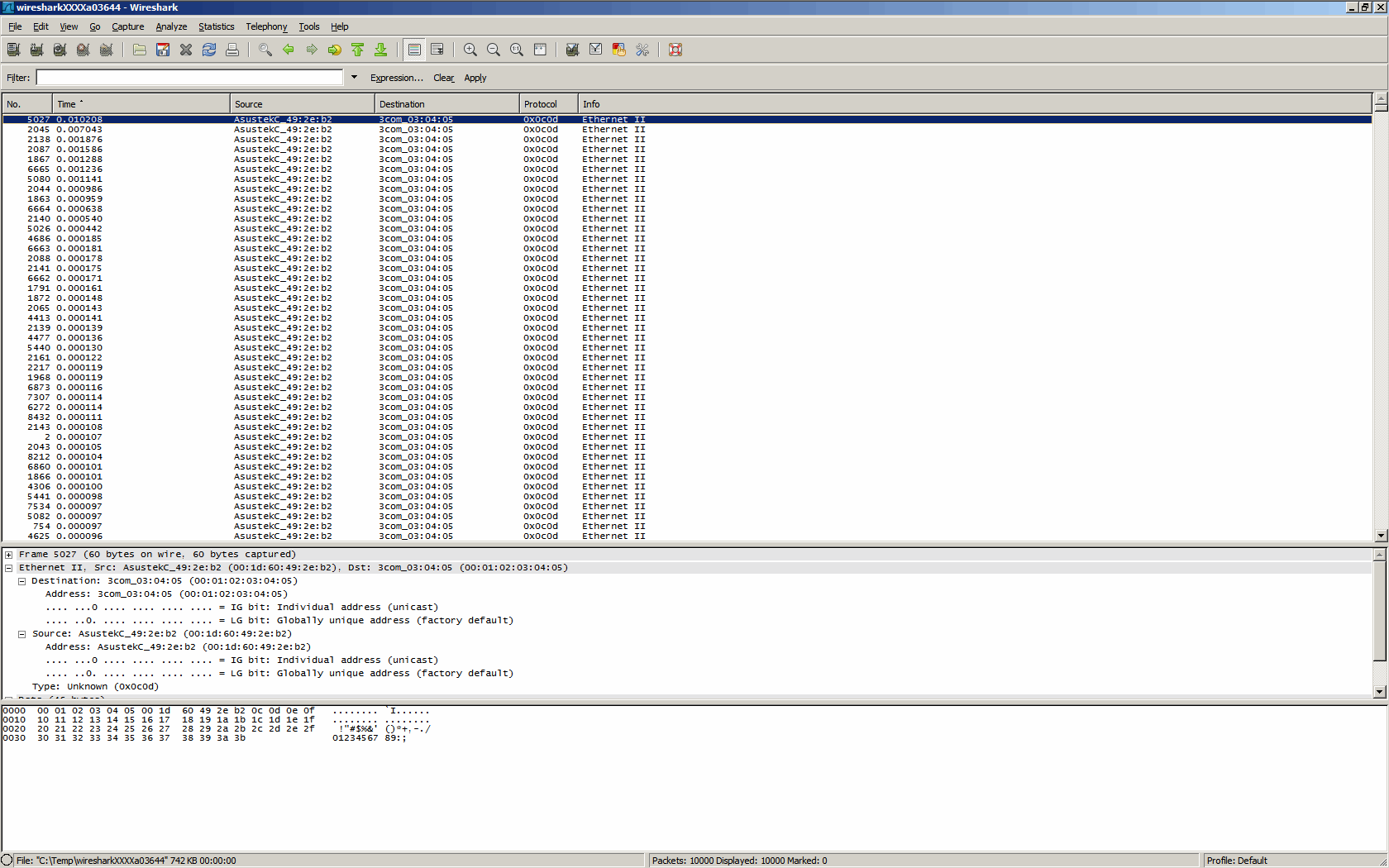Zoom out of packet text
The image size is (1389, 868).
click(x=494, y=50)
